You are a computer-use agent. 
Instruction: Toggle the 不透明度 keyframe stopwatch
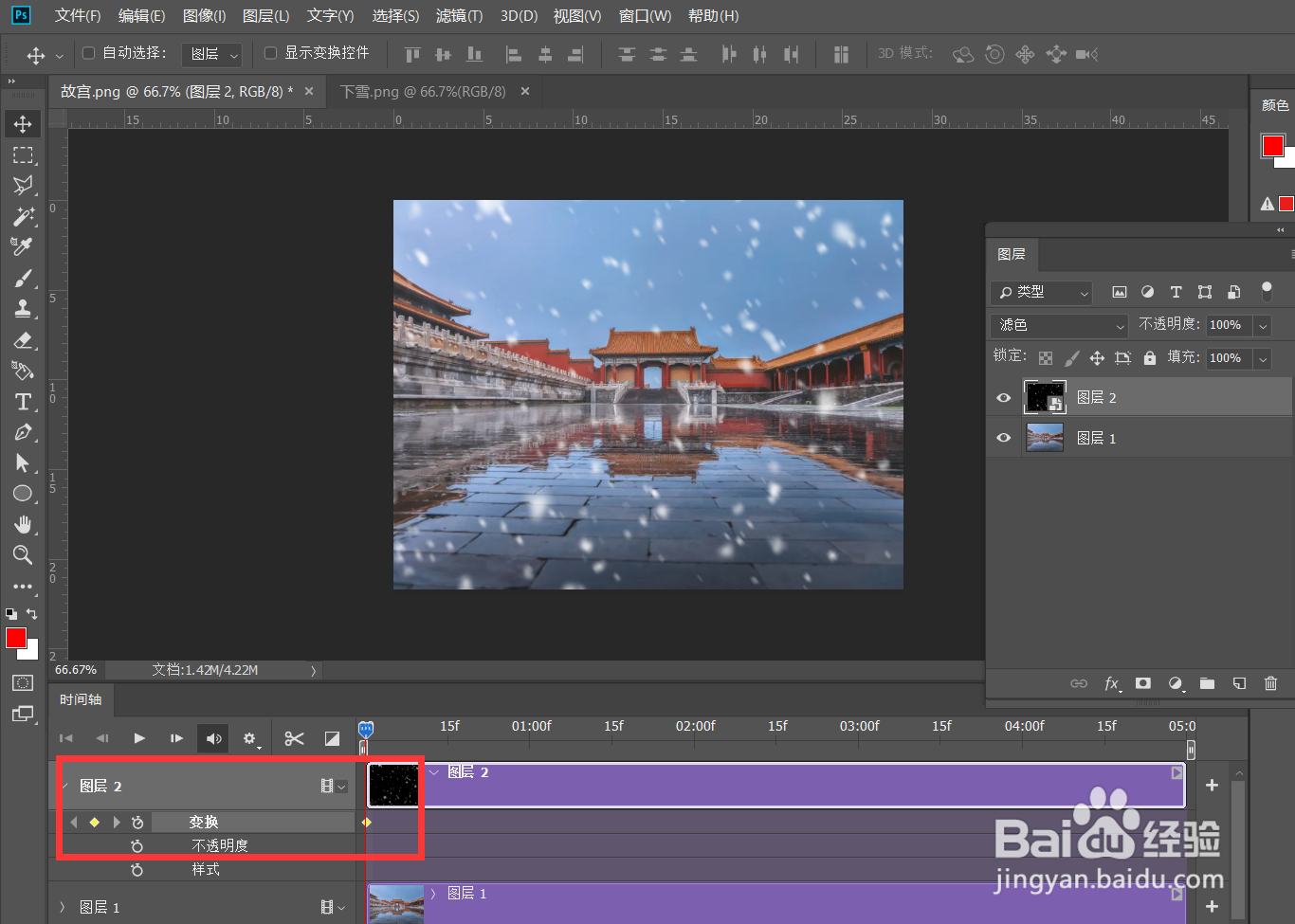(x=137, y=844)
